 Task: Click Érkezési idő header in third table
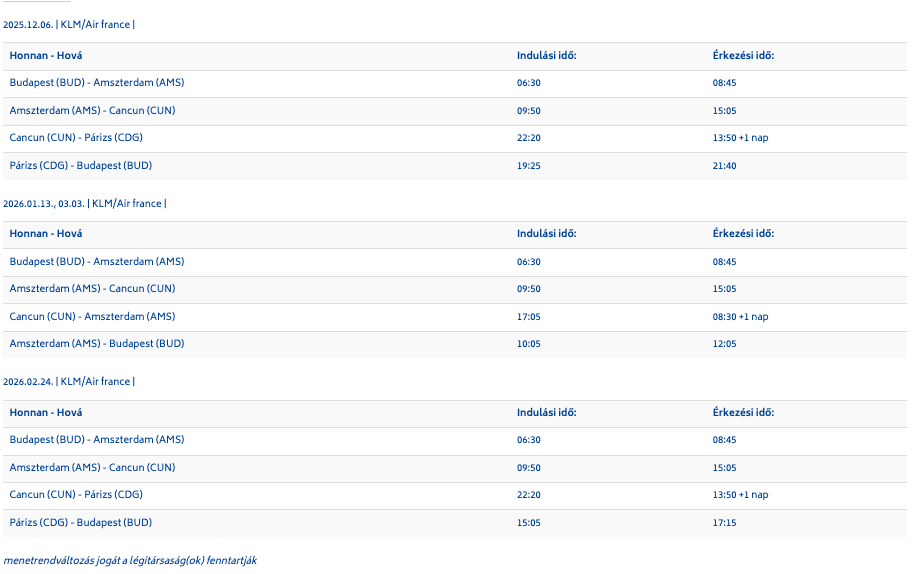coord(743,413)
